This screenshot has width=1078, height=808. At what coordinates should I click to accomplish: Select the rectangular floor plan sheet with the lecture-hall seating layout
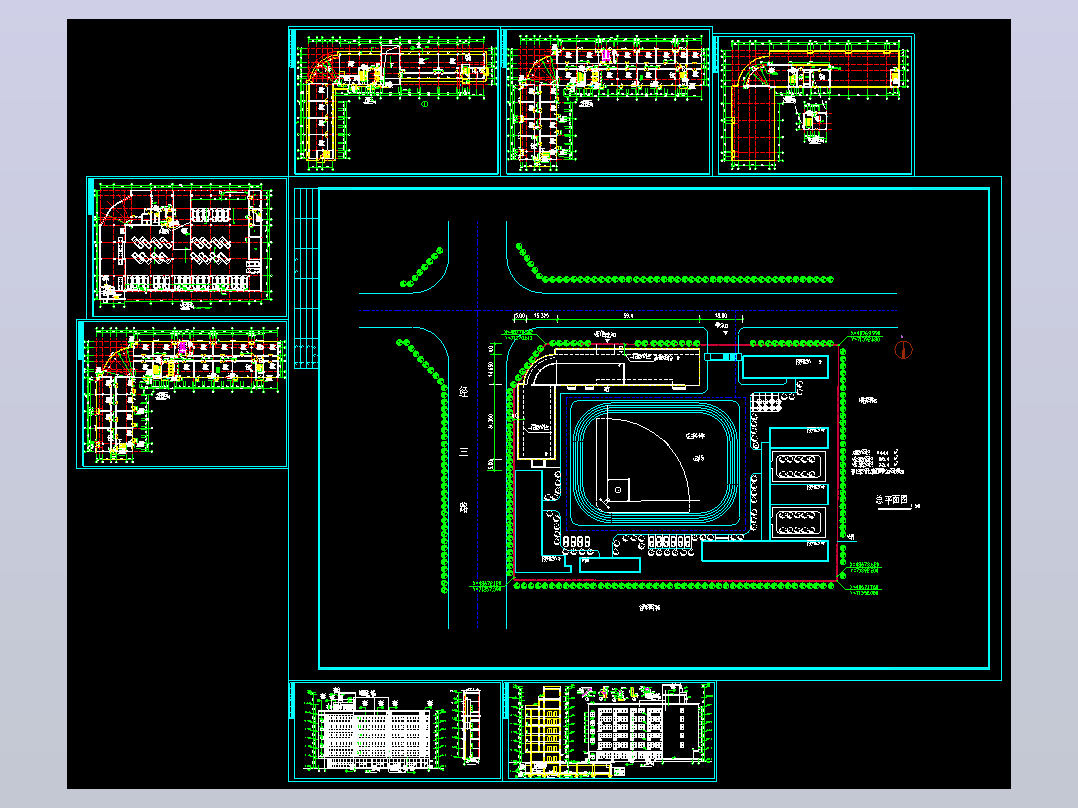click(x=187, y=247)
